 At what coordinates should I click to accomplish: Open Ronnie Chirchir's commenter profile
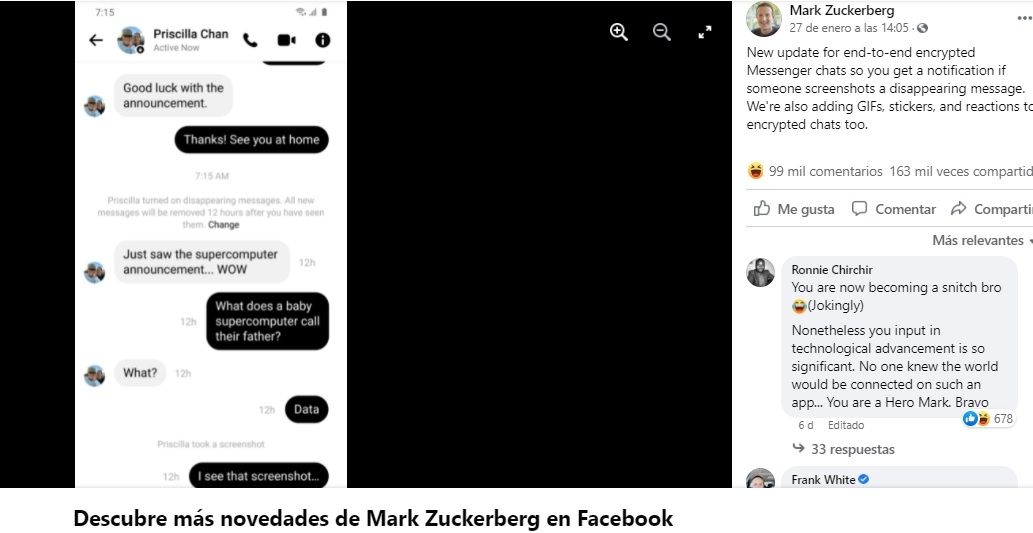832,269
